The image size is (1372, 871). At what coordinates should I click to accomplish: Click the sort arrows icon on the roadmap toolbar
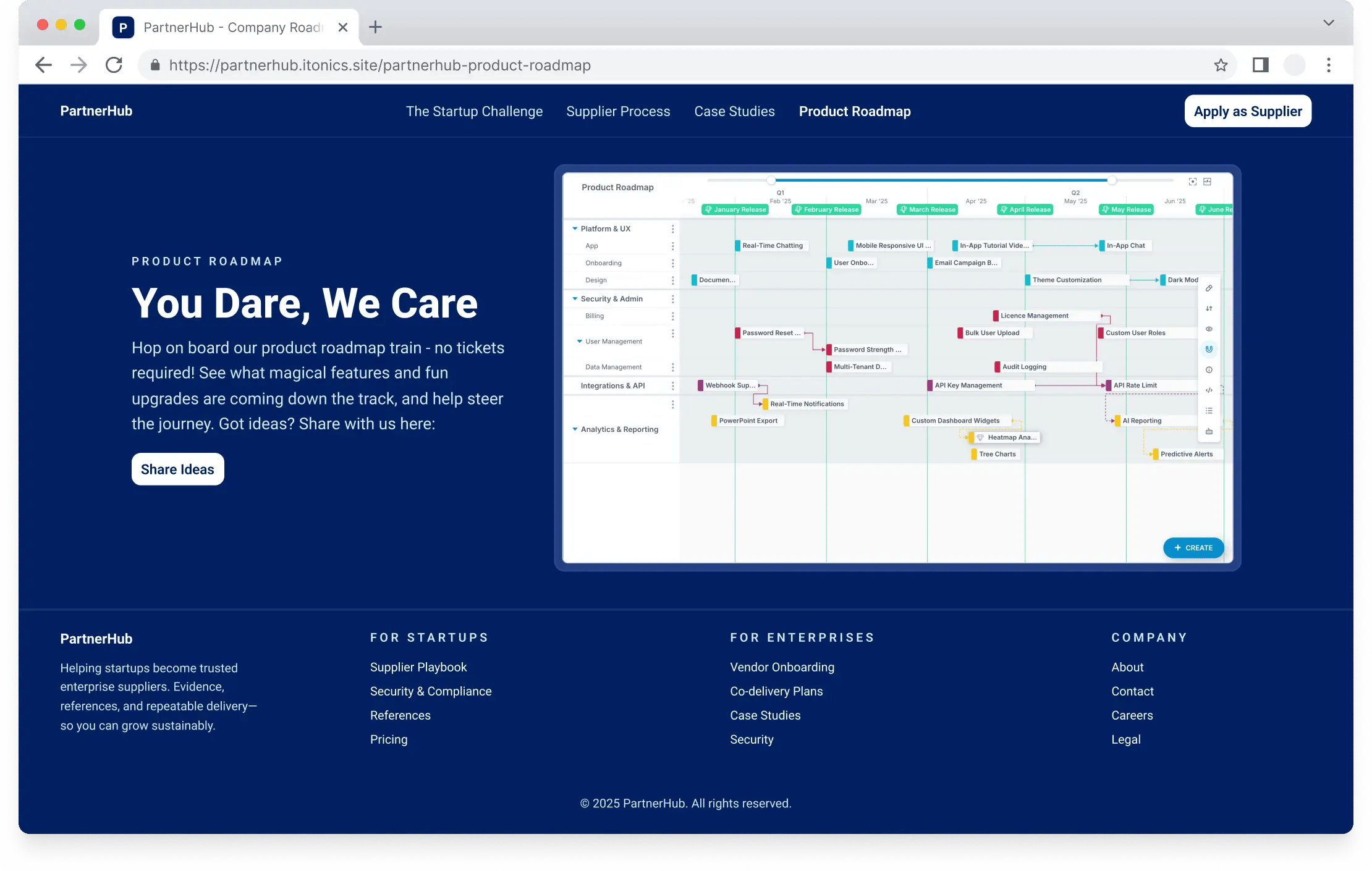(x=1209, y=308)
